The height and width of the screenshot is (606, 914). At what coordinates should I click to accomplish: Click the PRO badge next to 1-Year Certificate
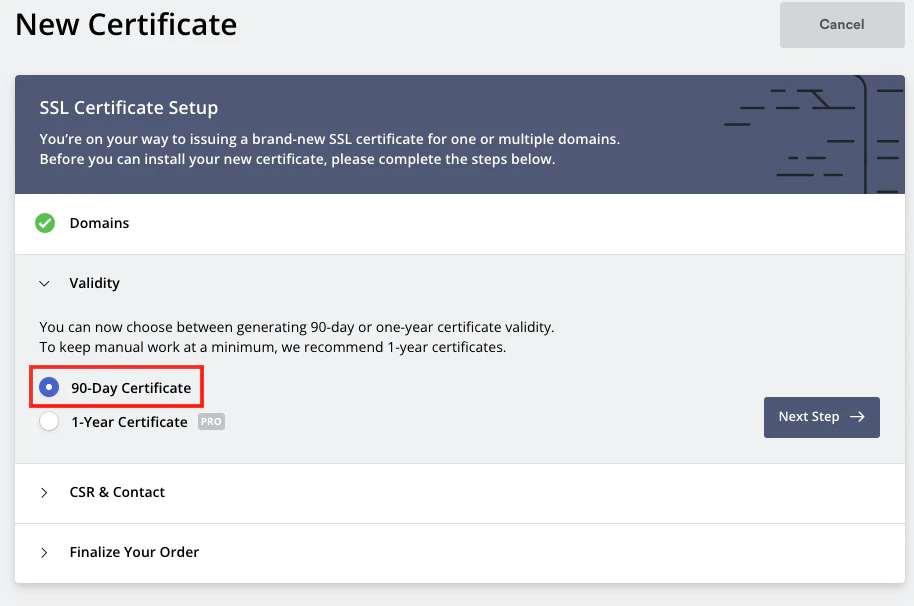click(x=211, y=422)
